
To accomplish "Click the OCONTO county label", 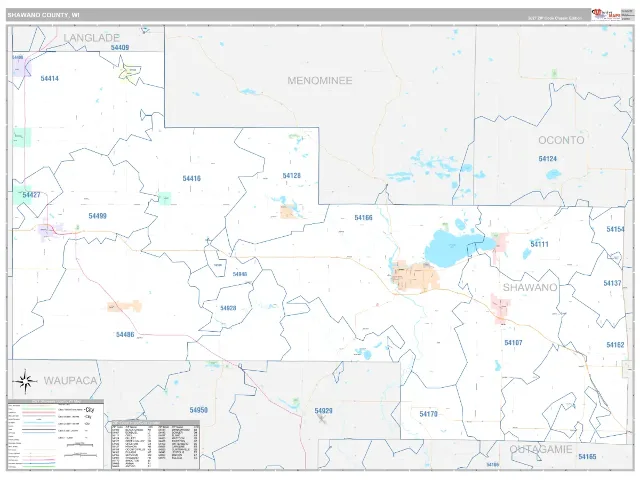I will pyautogui.click(x=561, y=140).
